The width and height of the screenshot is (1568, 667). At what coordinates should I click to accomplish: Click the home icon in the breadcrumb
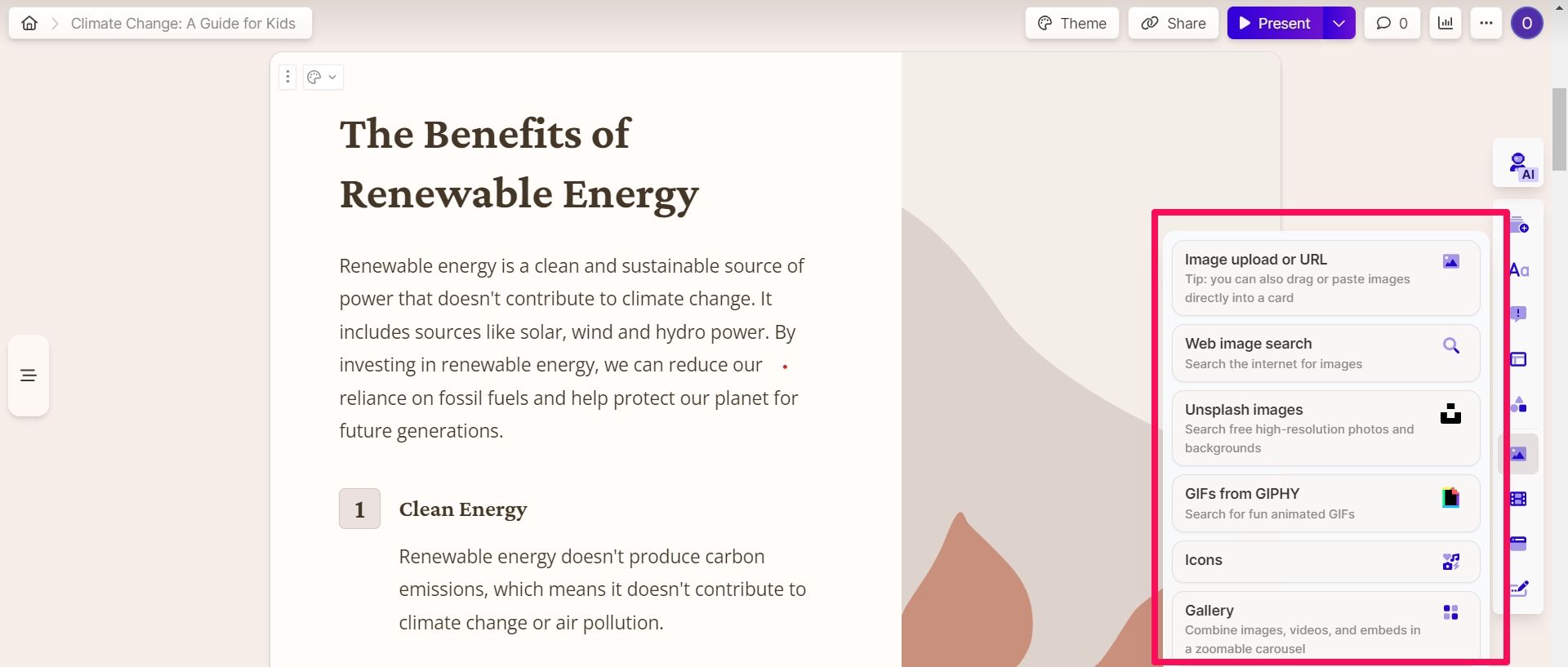click(29, 24)
